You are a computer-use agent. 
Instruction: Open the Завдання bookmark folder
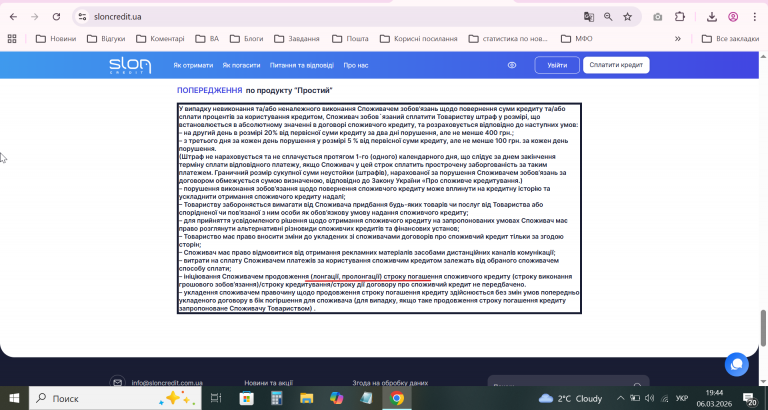297,38
